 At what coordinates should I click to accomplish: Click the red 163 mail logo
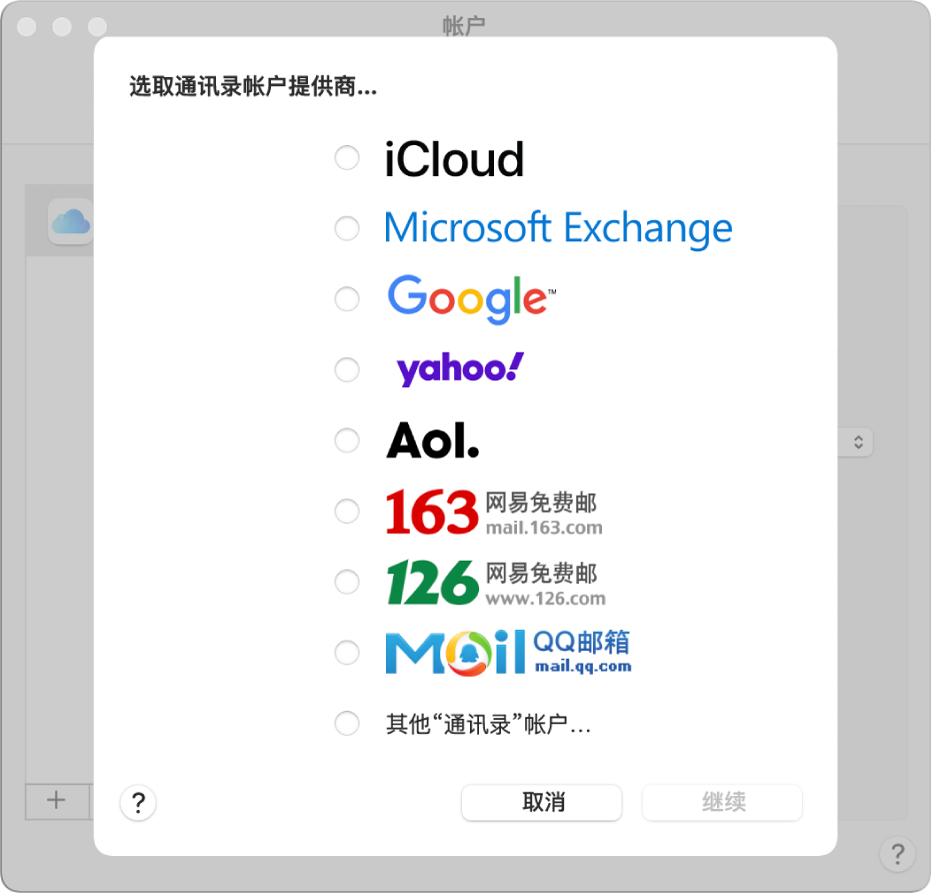pyautogui.click(x=494, y=512)
